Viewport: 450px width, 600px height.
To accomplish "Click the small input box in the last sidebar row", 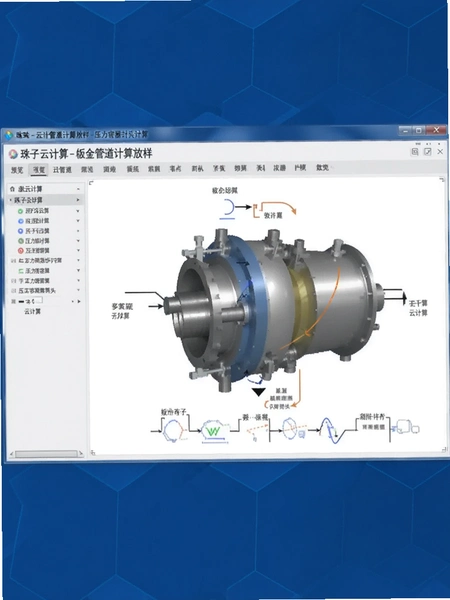I will [38, 301].
